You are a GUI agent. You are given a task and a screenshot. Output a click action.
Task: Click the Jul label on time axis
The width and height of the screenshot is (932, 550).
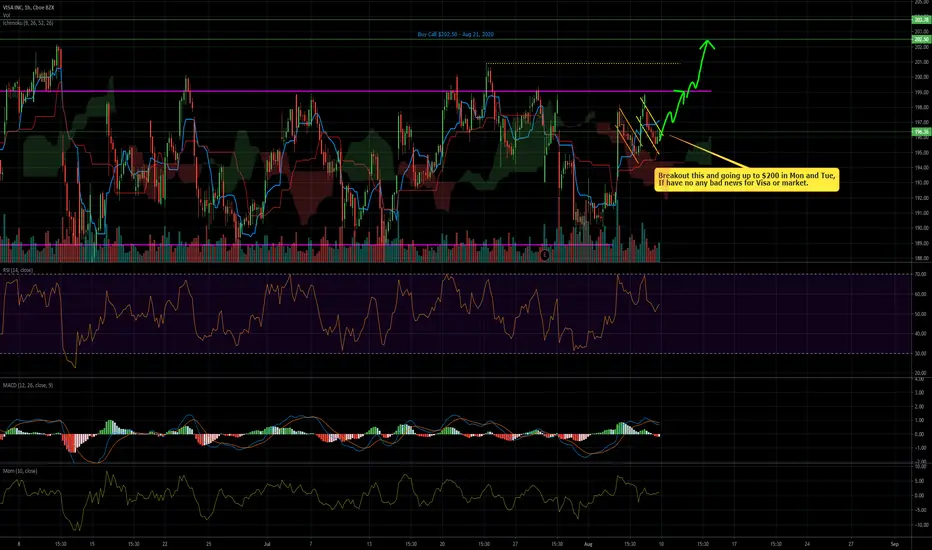(x=267, y=544)
